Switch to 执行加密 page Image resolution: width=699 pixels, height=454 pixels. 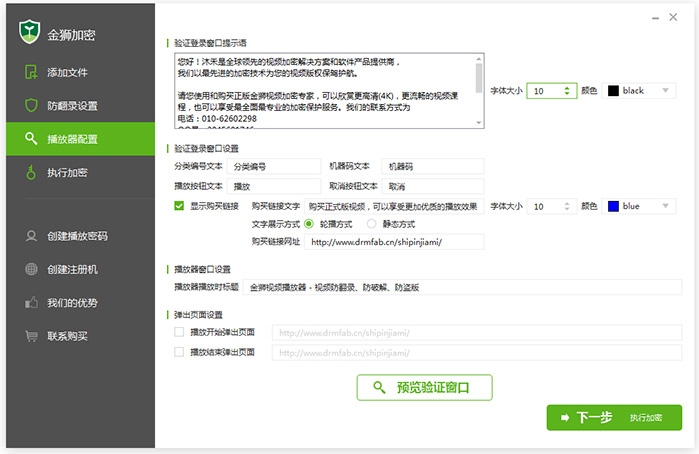pyautogui.click(x=81, y=172)
